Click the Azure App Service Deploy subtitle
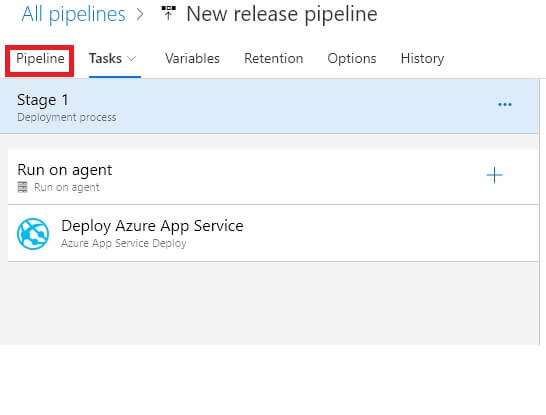 coord(124,243)
